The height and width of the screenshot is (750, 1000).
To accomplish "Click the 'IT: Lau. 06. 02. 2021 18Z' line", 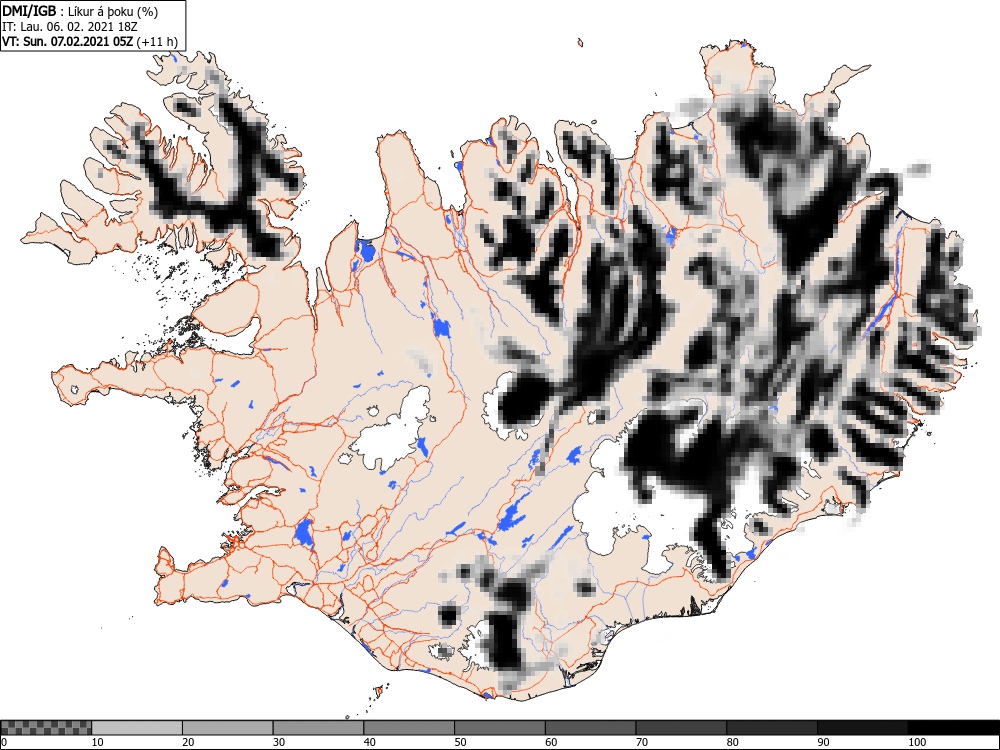I will coord(70,27).
